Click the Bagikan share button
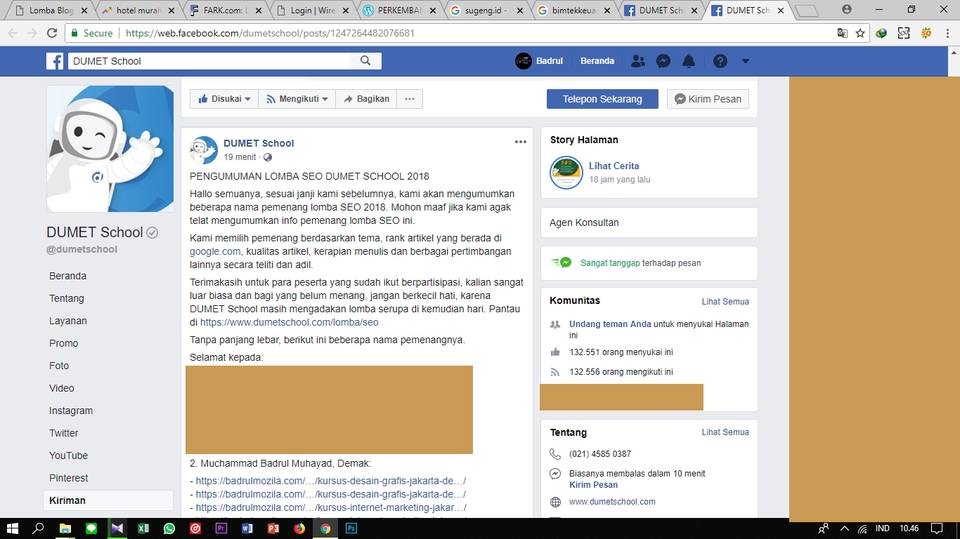The image size is (960, 539). click(x=366, y=99)
